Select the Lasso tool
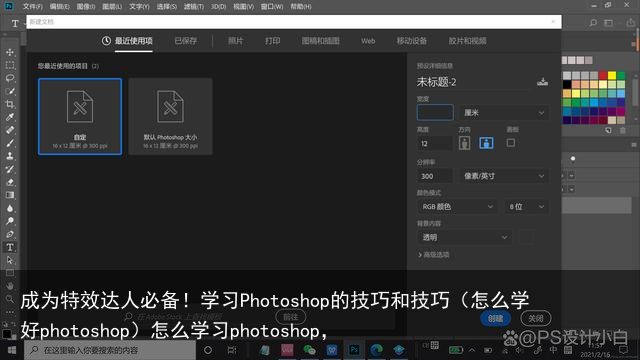This screenshot has width=640, height=360. click(10, 78)
